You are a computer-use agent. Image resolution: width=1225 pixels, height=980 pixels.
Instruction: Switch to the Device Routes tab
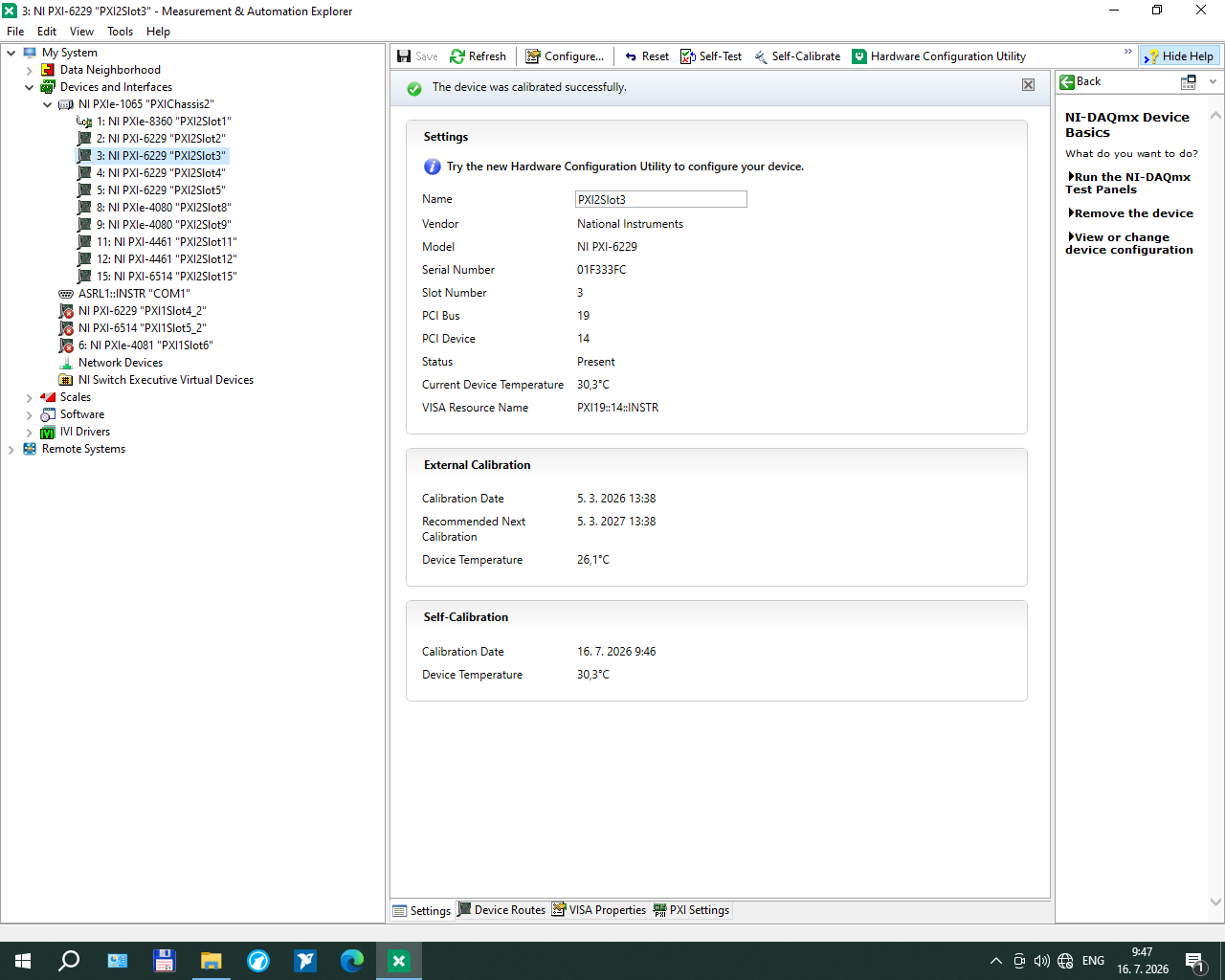[501, 910]
